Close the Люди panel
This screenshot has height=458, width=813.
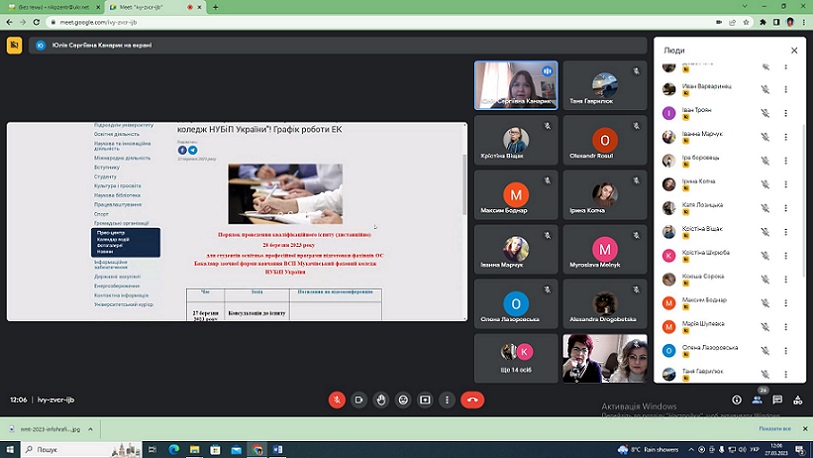tap(794, 50)
